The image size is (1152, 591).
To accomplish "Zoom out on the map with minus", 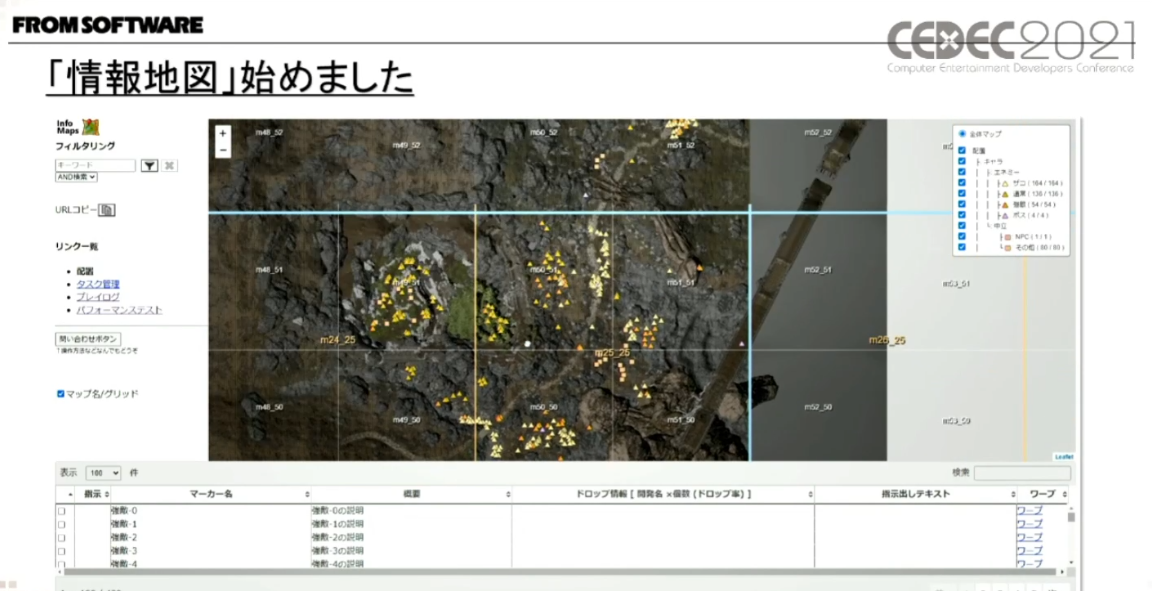I will pyautogui.click(x=223, y=149).
